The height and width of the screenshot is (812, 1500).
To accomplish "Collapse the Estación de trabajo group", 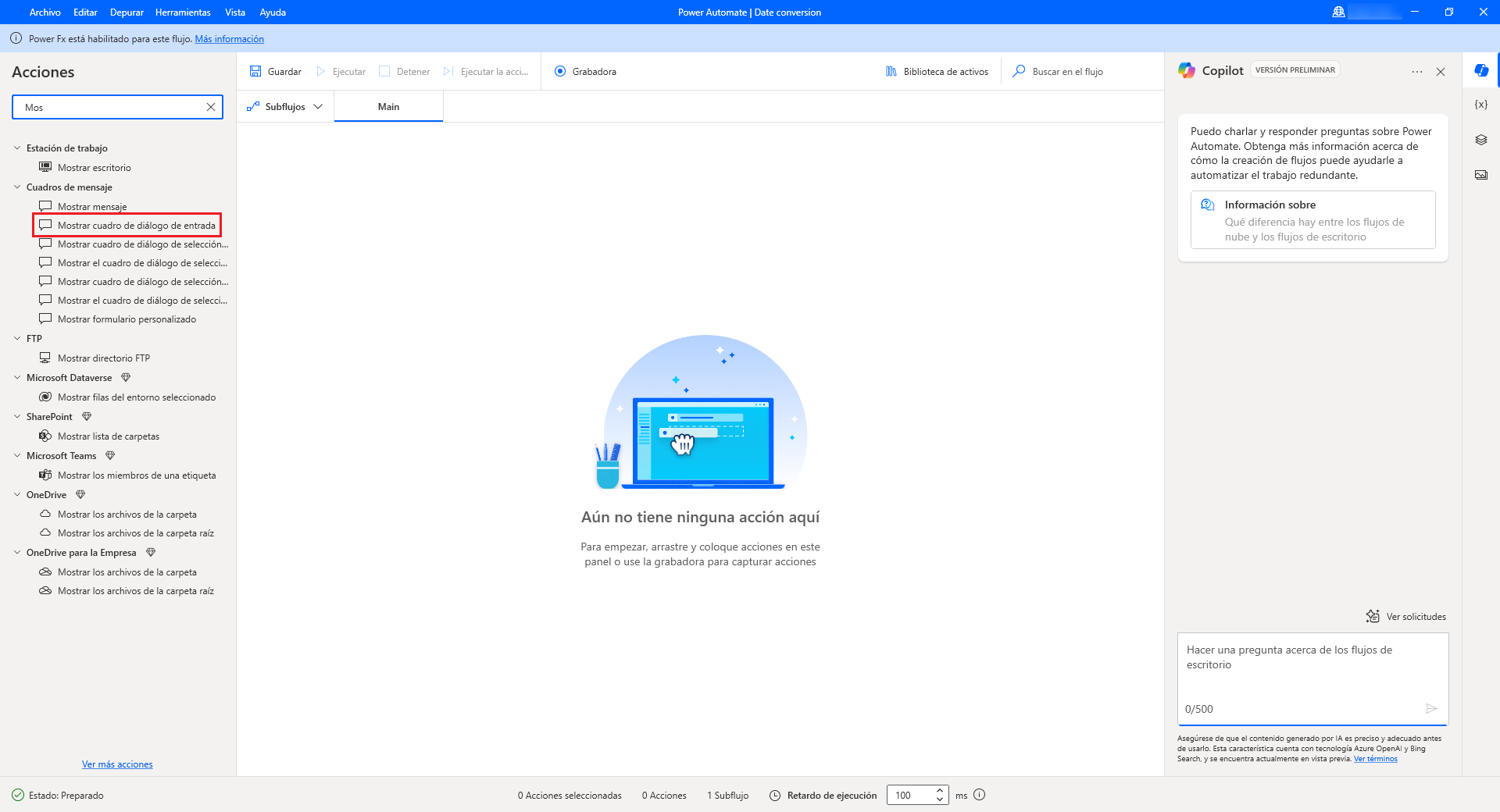I will click(17, 148).
